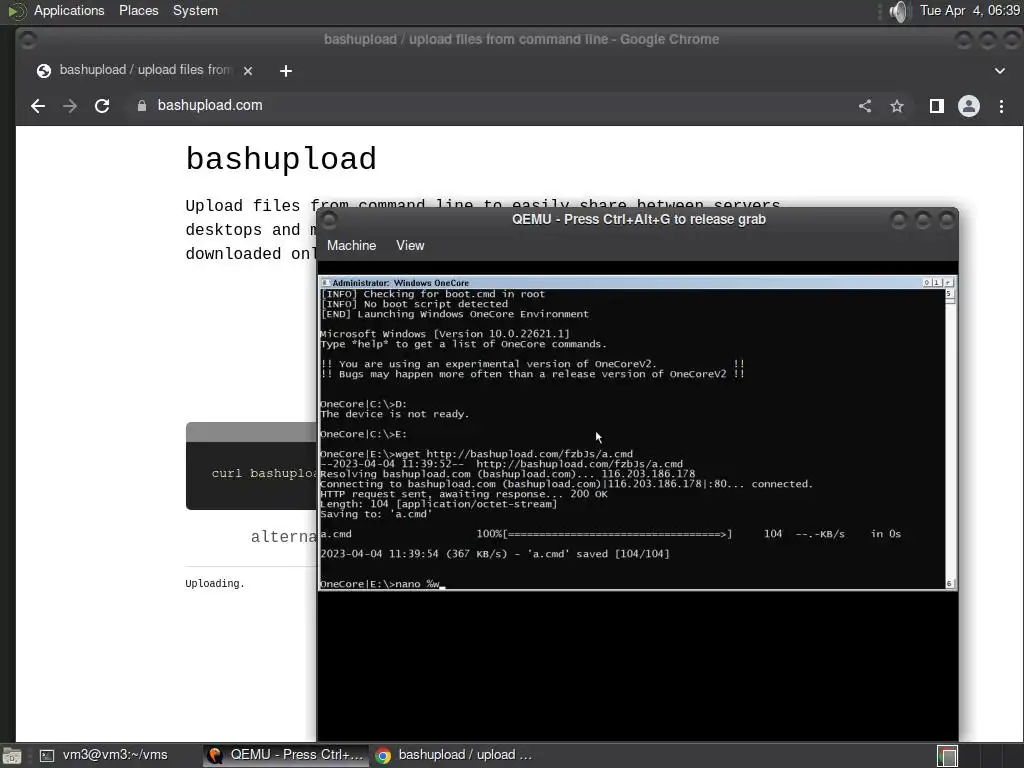The width and height of the screenshot is (1024, 768).
Task: Go back in Chrome navigation
Action: [x=38, y=106]
